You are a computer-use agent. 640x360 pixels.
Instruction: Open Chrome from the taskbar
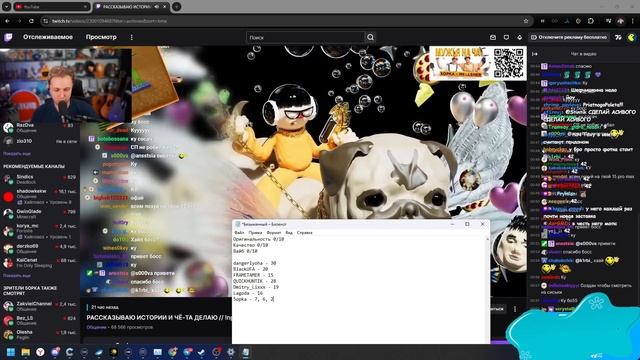(x=172, y=352)
